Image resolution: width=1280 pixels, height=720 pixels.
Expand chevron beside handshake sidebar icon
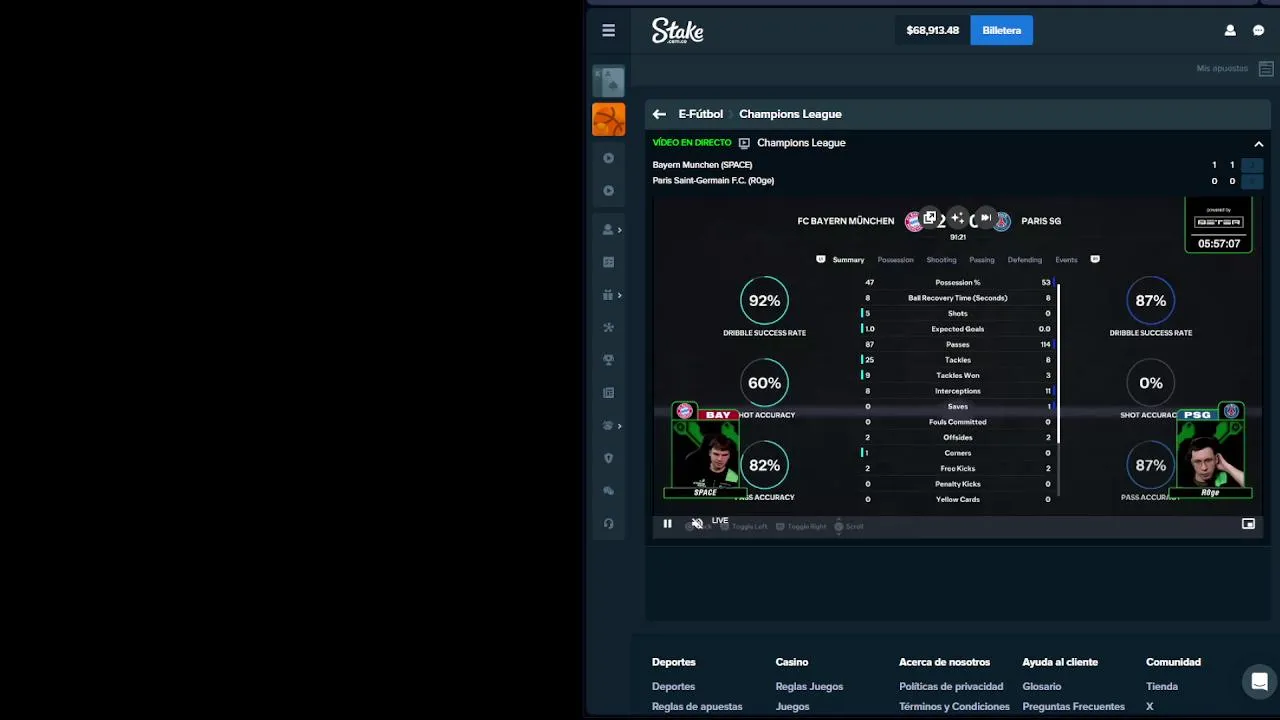point(620,426)
